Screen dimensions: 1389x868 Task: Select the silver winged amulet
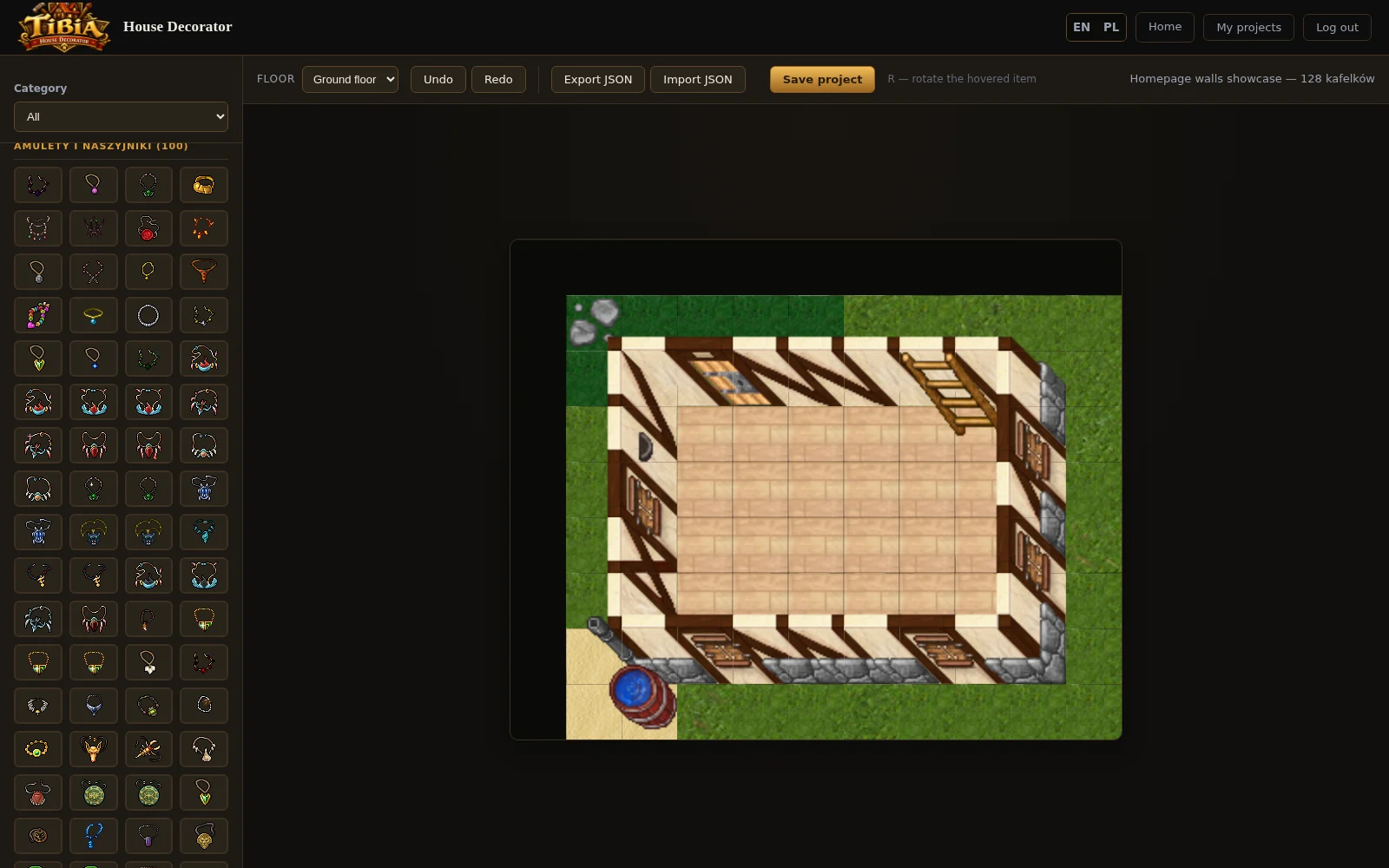coord(38,706)
